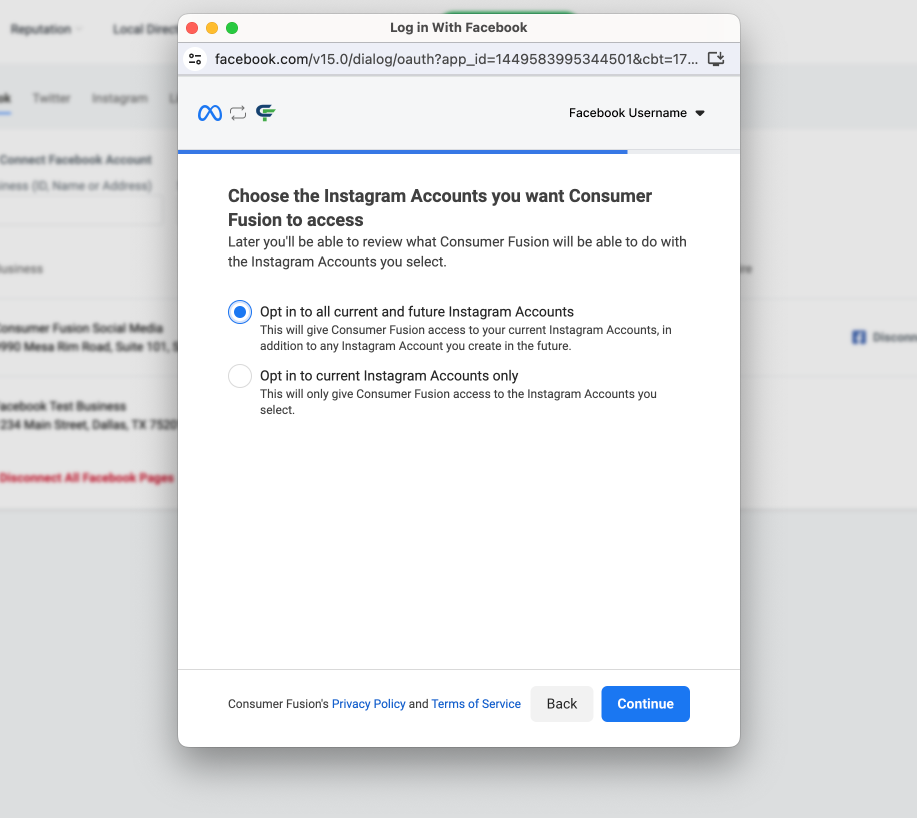Click the Back button
Screen dimensions: 917x818
coord(562,704)
